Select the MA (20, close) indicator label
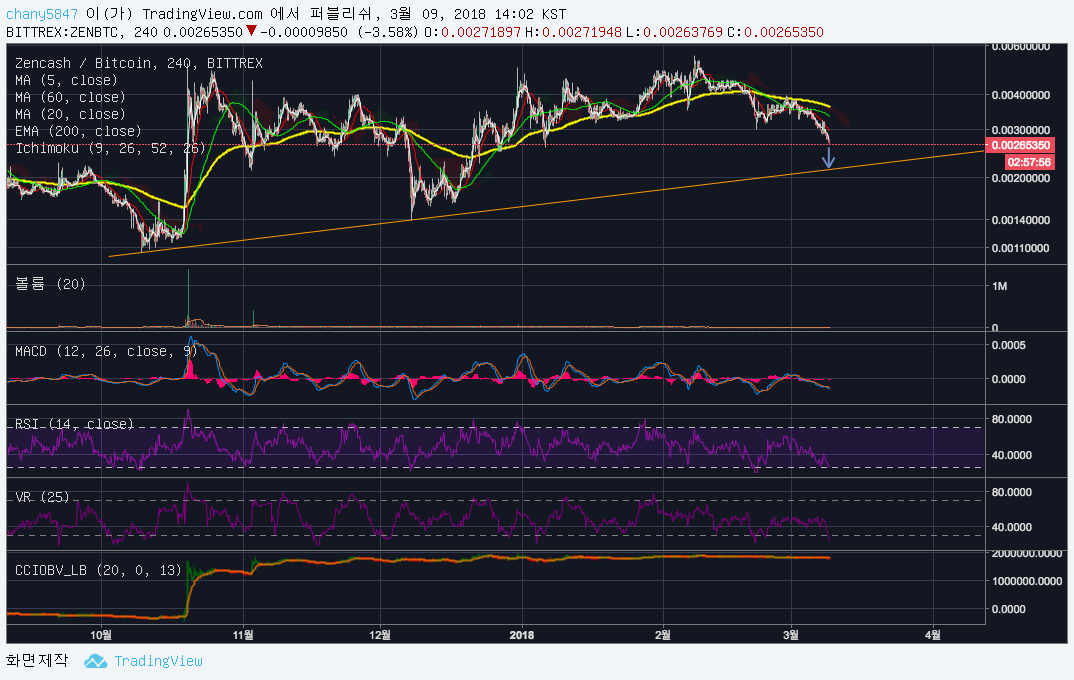Image resolution: width=1074 pixels, height=680 pixels. (x=70, y=114)
